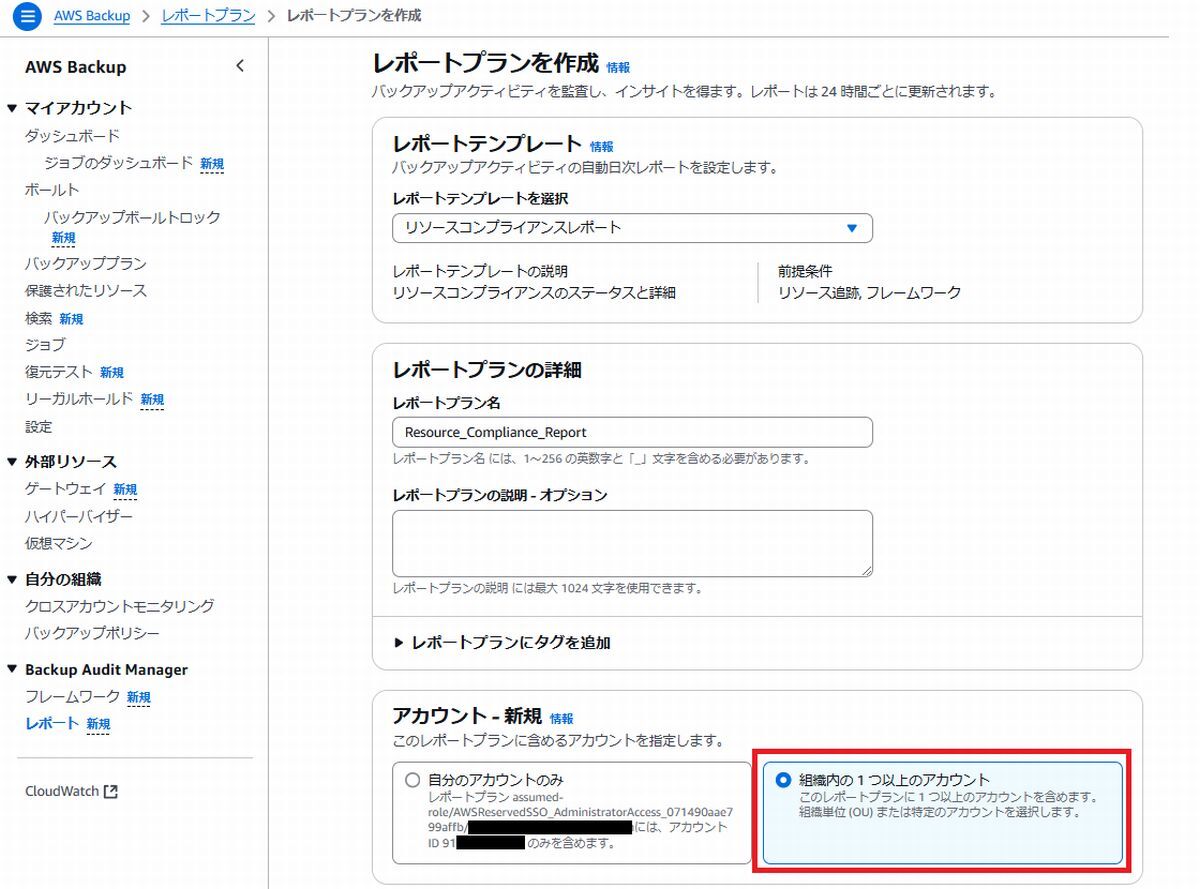Collapse the Backup Audit Manager sidebar section

coord(12,670)
